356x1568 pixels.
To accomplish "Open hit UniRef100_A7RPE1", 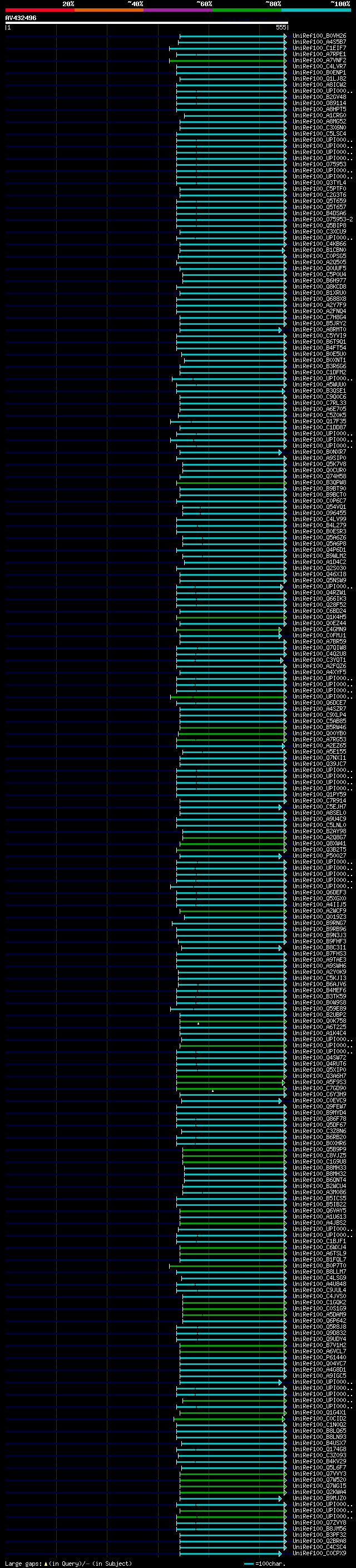I will click(319, 54).
